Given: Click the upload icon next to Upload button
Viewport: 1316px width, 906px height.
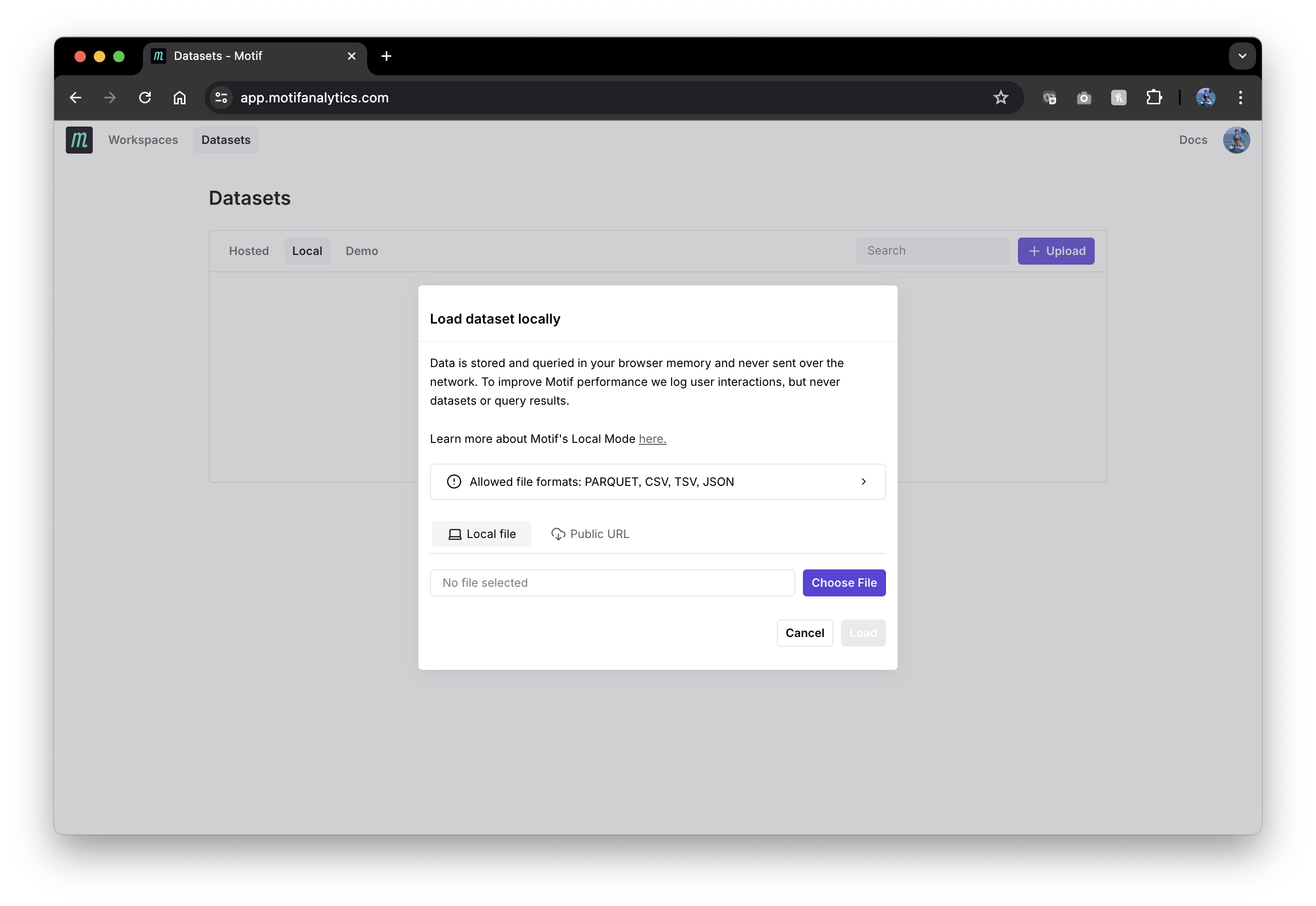Looking at the screenshot, I should 1034,250.
